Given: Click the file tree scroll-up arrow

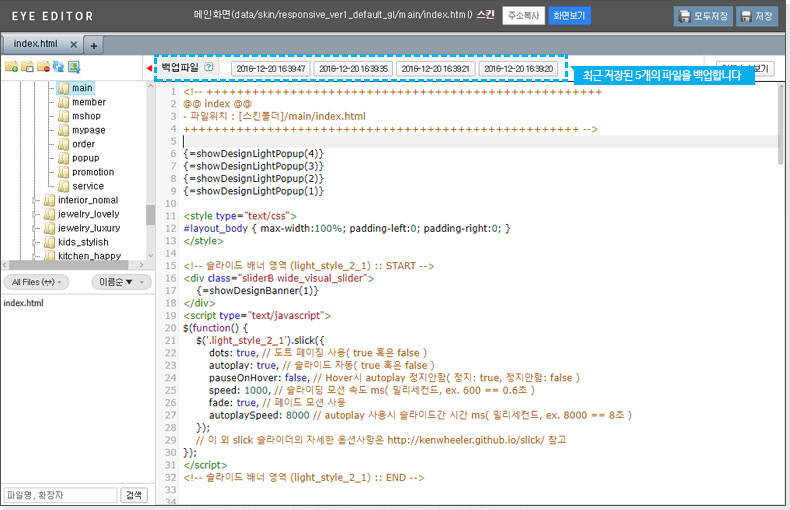Looking at the screenshot, I should point(150,86).
